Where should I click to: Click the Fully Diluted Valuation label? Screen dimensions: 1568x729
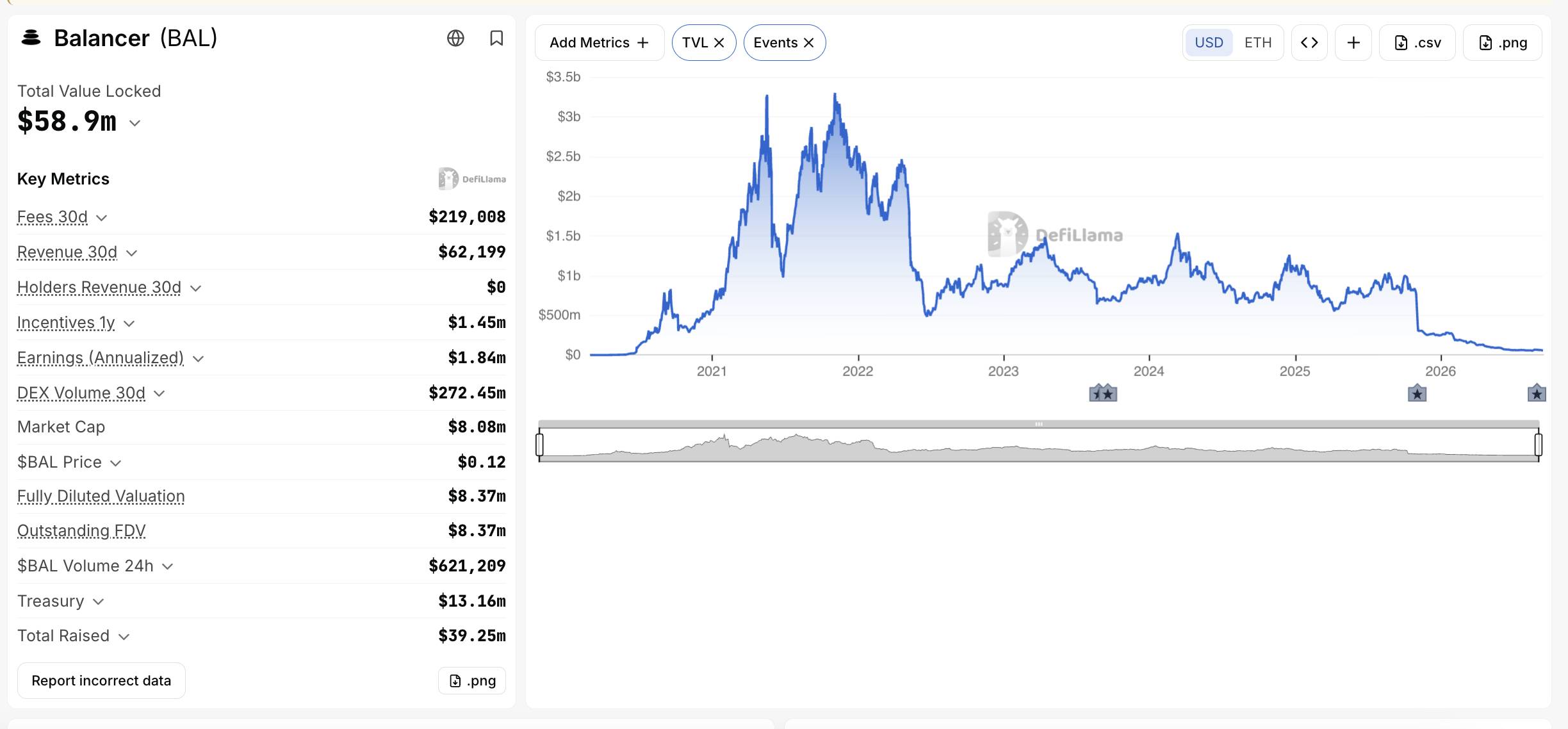coord(101,496)
